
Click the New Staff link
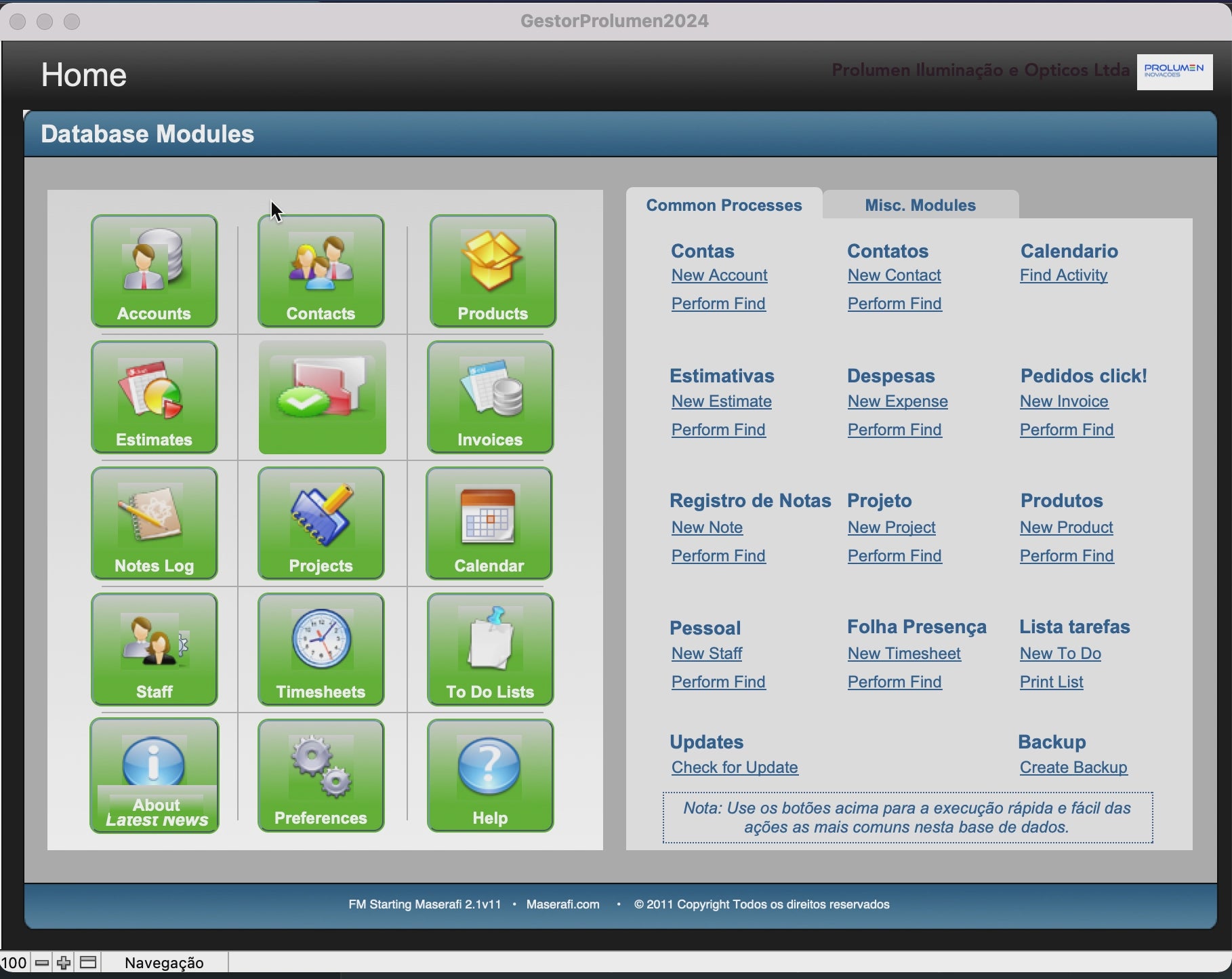[x=707, y=654]
